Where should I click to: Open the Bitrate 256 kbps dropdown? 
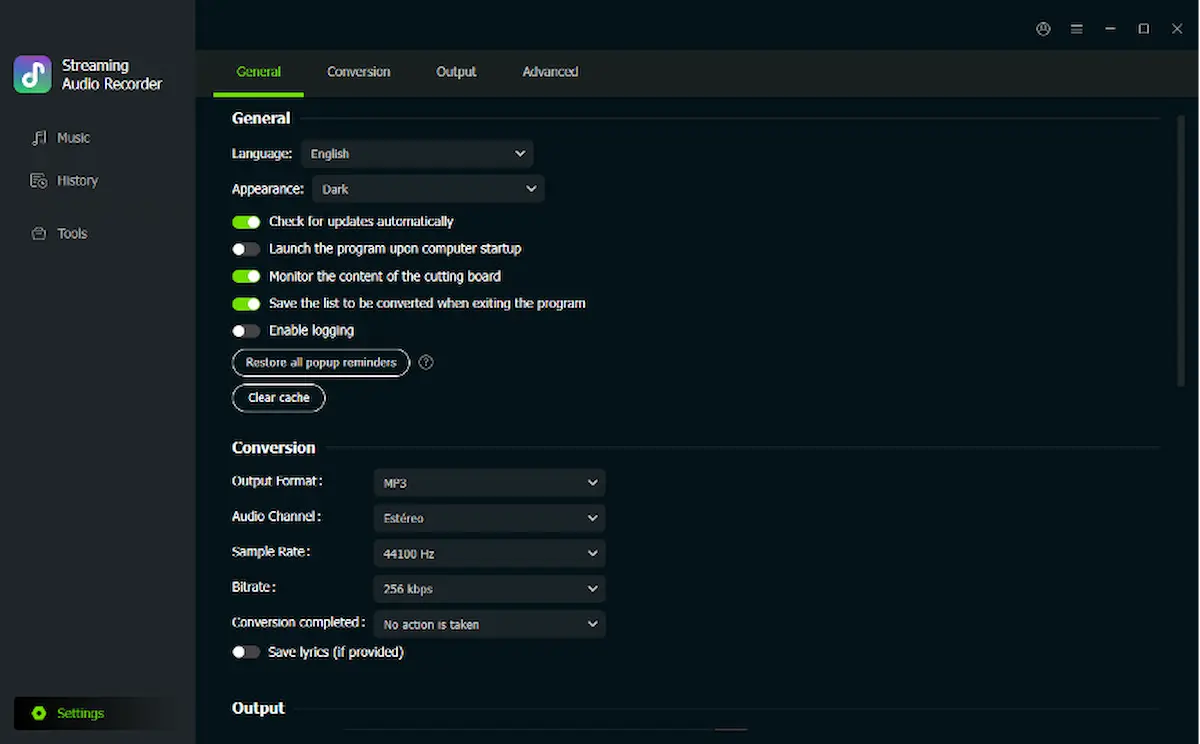coord(489,589)
